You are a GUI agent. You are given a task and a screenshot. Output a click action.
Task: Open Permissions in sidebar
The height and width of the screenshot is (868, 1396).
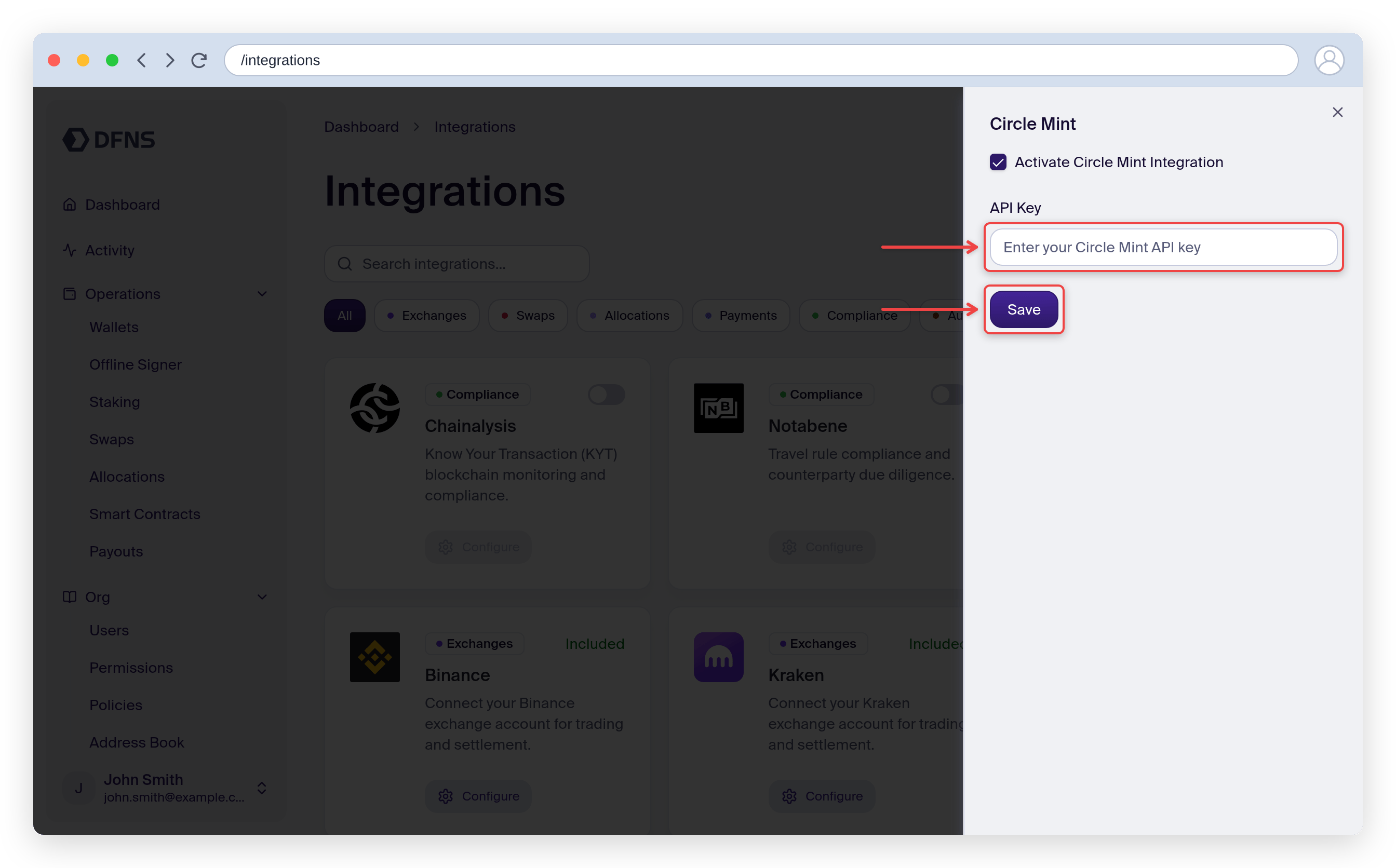tap(131, 668)
